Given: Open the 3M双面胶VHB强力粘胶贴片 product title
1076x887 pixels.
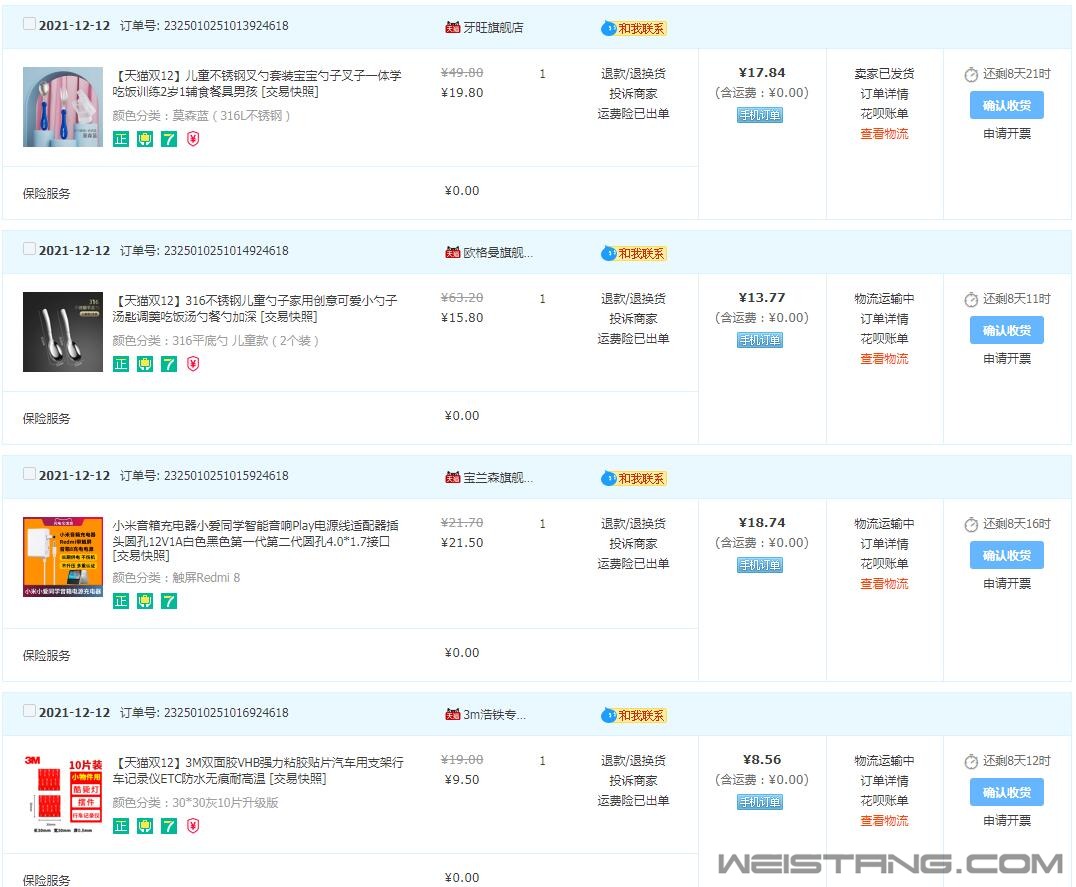Looking at the screenshot, I should coord(258,770).
